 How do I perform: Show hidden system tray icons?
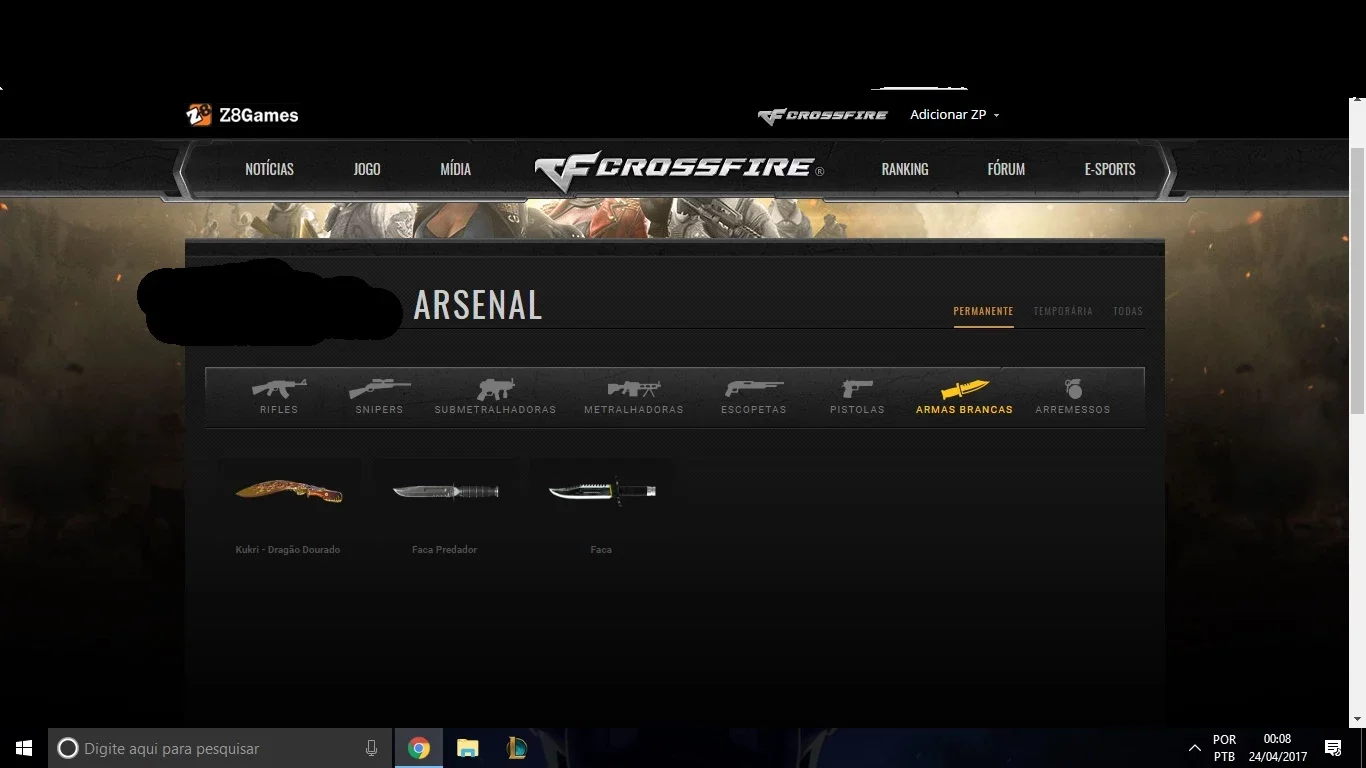(1194, 748)
